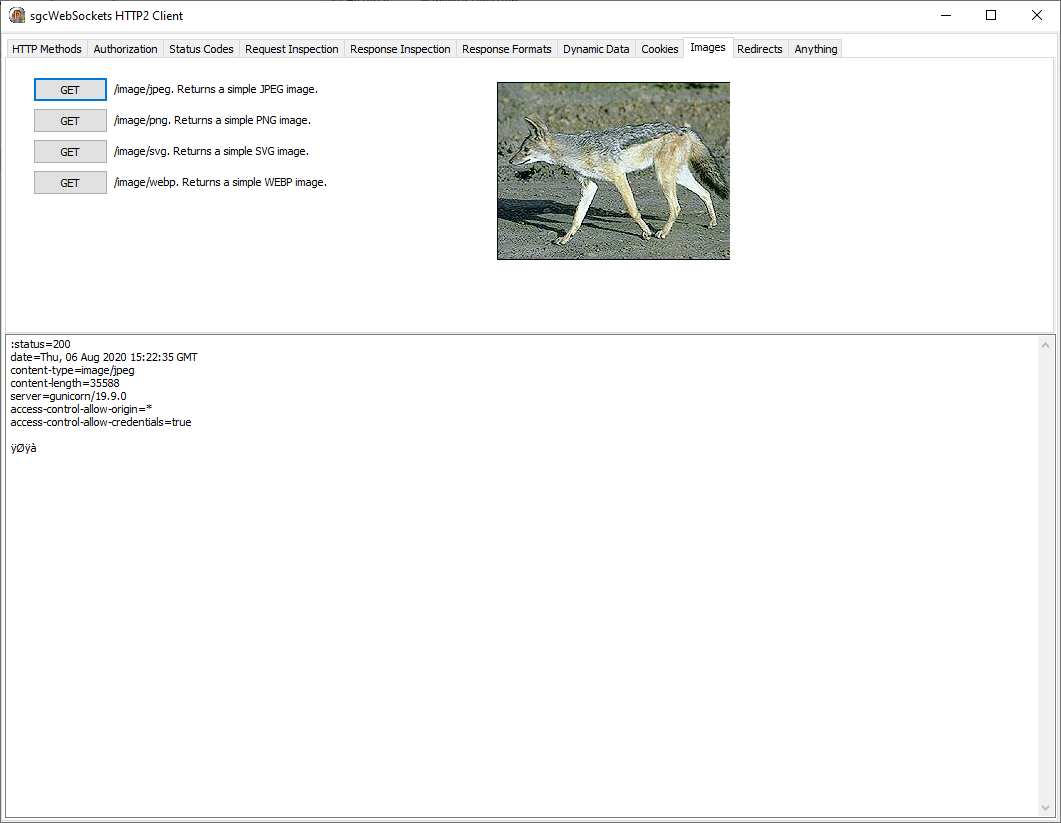Open the Request Inspection tab
The height and width of the screenshot is (823, 1061).
(292, 49)
